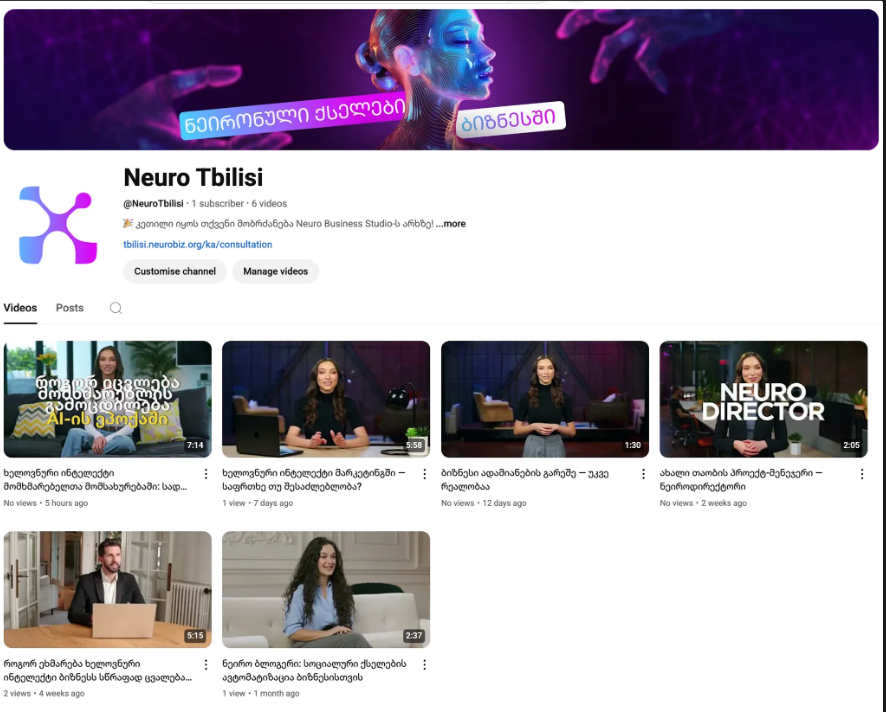The width and height of the screenshot is (886, 712).
Task: Play the 1:30 video thumbnail
Action: [x=545, y=399]
